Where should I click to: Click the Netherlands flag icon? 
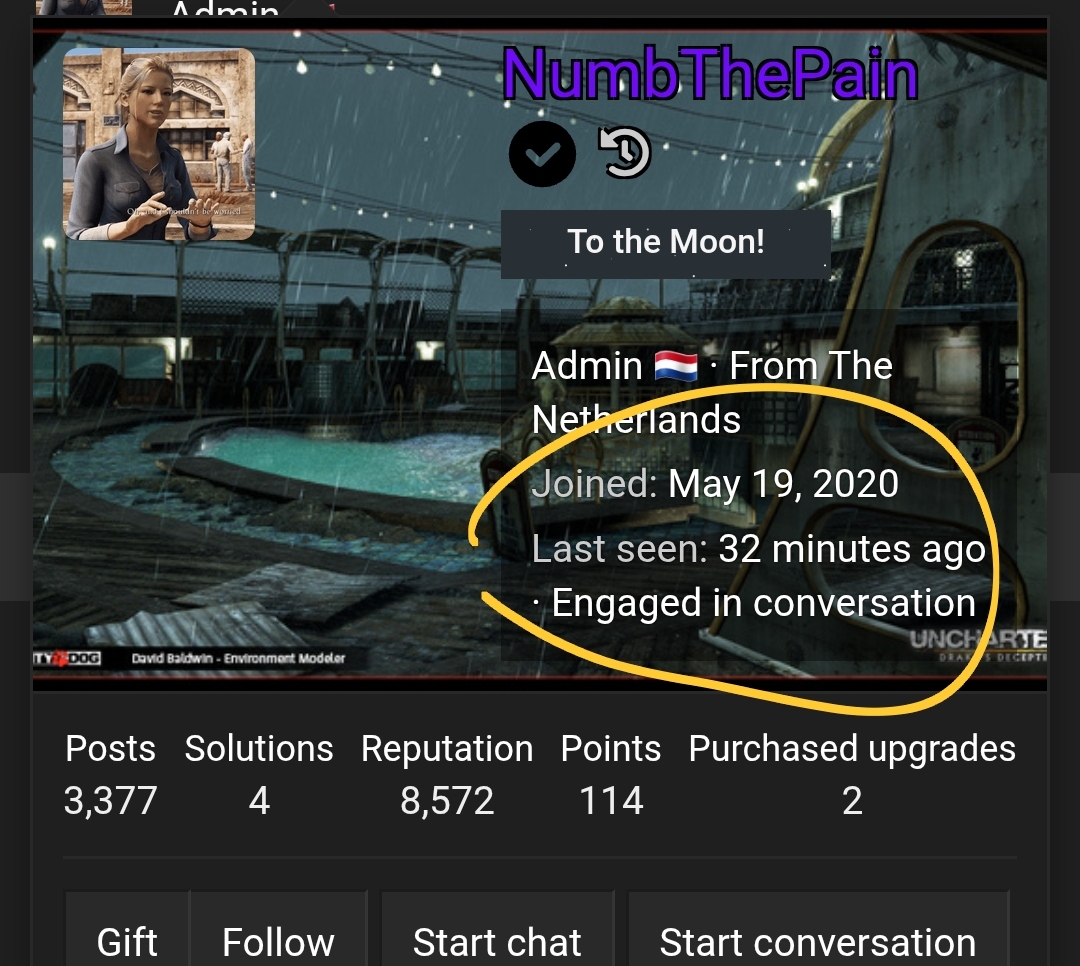[x=676, y=366]
